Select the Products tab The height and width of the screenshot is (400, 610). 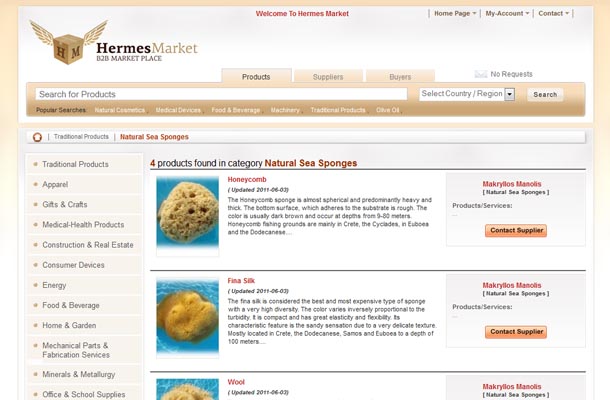click(256, 76)
